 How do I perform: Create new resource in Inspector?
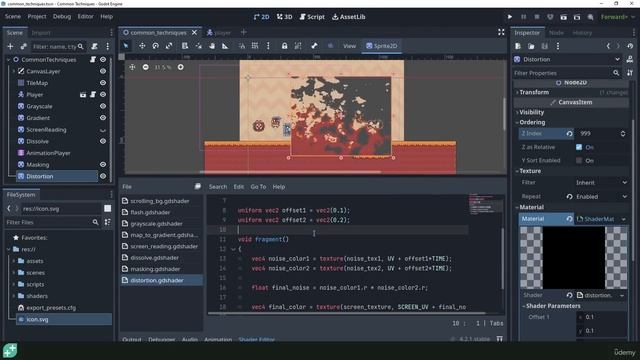point(518,46)
